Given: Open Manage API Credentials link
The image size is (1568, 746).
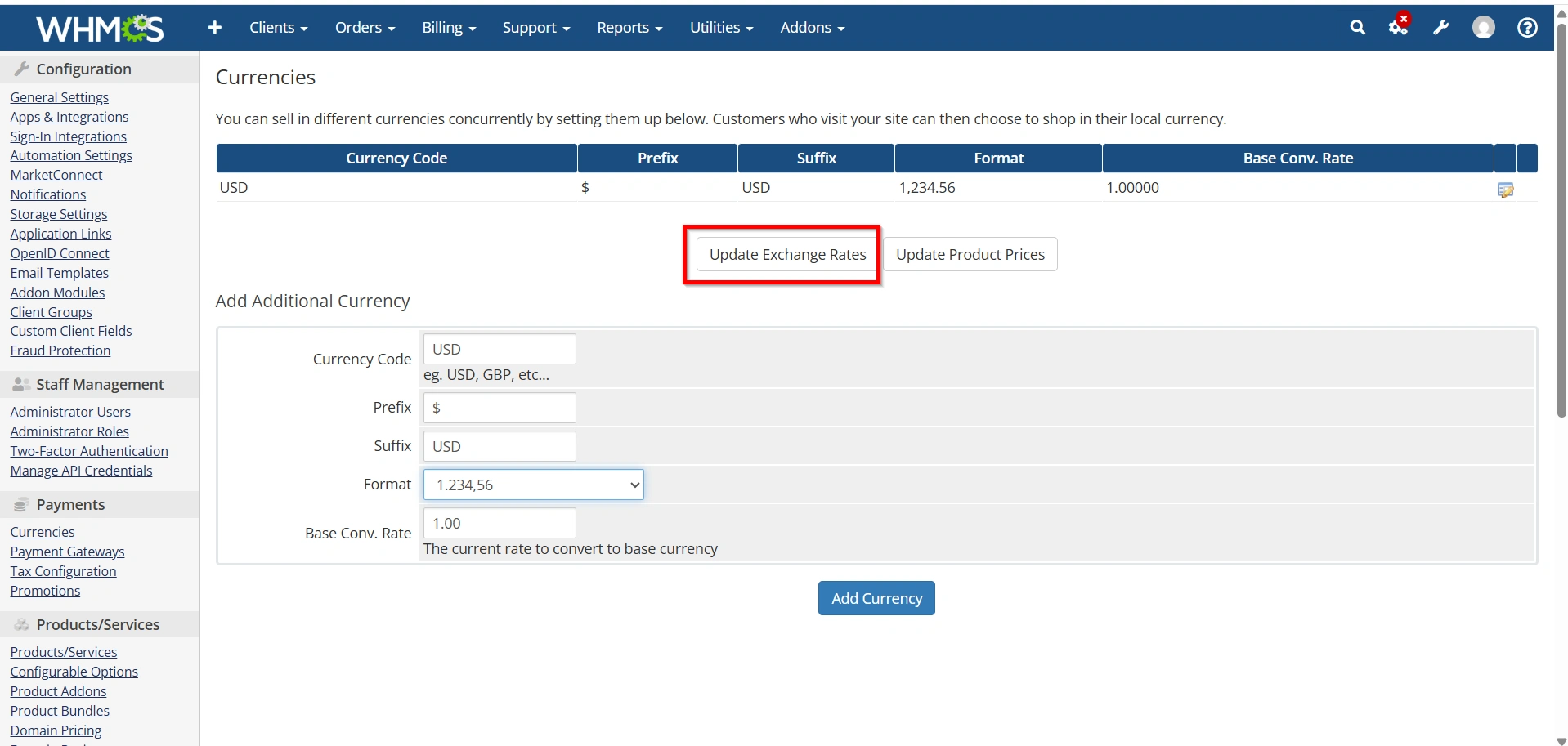Looking at the screenshot, I should click(81, 471).
